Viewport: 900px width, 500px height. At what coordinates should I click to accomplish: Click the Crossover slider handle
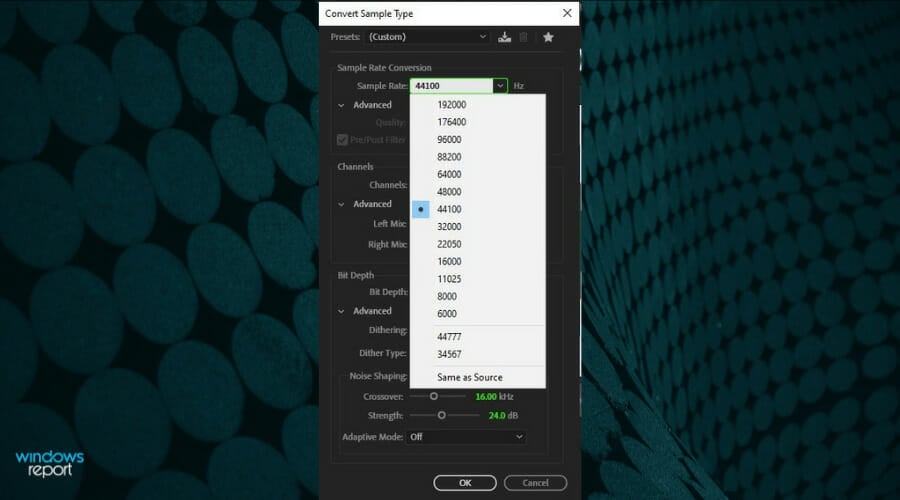[x=434, y=396]
